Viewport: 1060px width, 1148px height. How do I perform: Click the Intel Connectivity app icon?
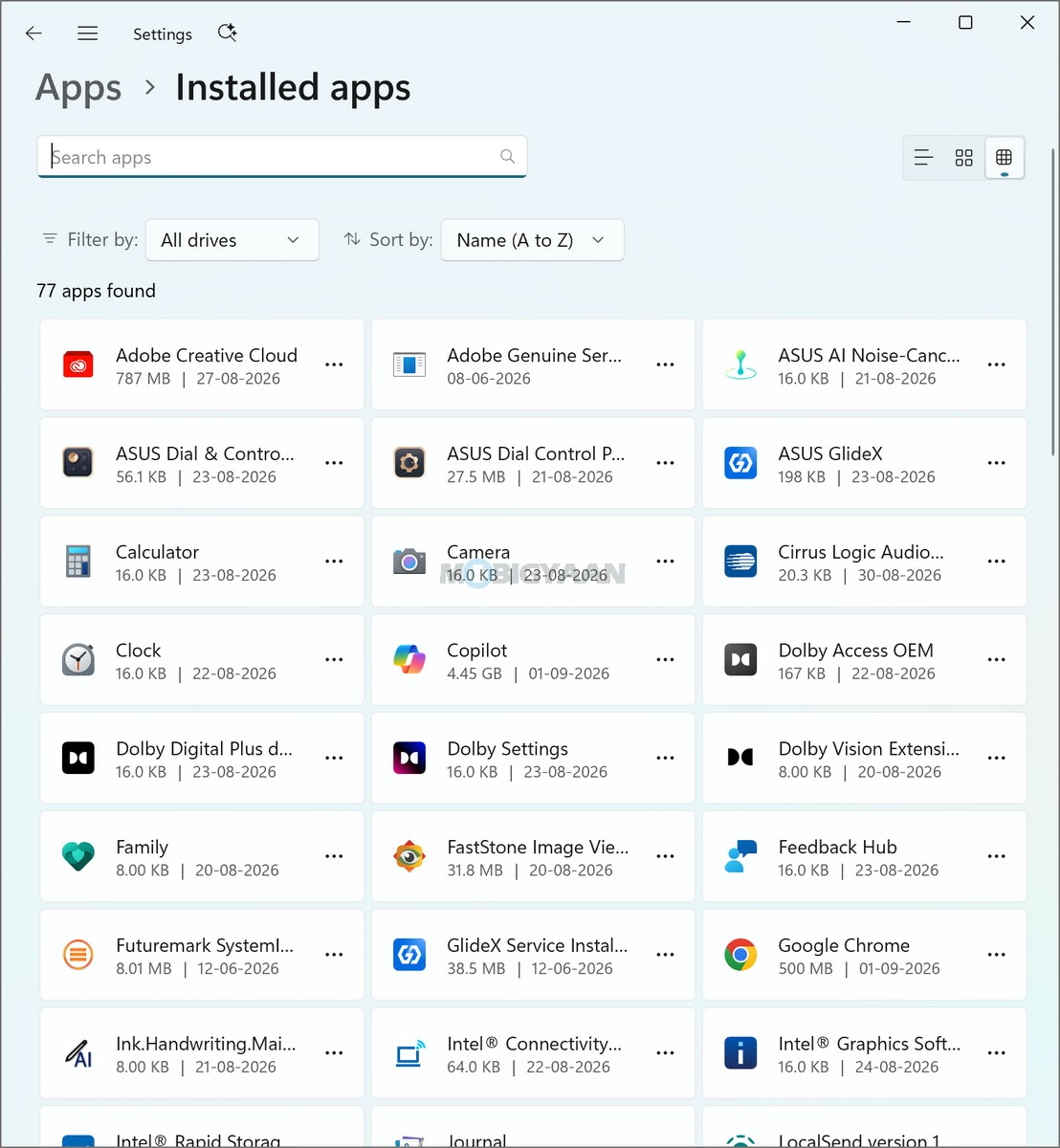pos(409,1053)
